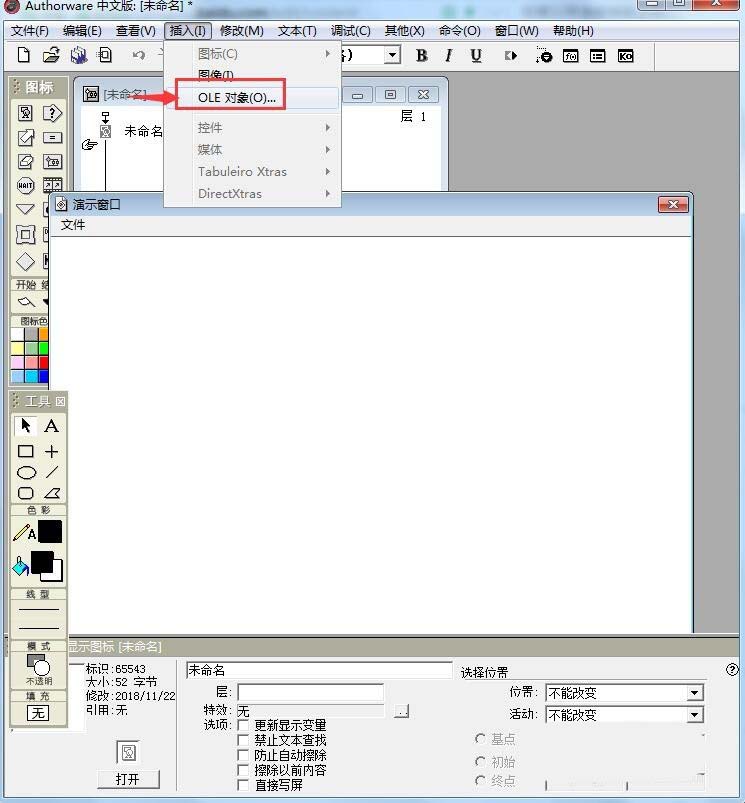
Task: Enable 擦除以前内容 checkbox
Action: [x=243, y=770]
